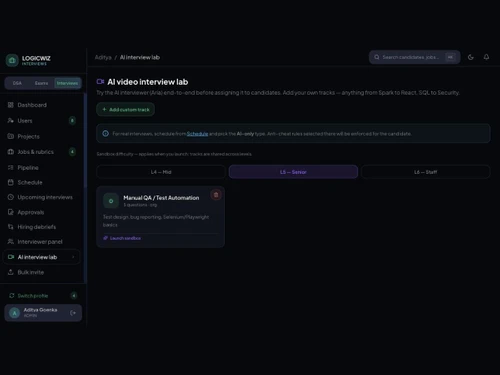Click the Users count badge
The image size is (500, 375).
pyautogui.click(x=72, y=121)
